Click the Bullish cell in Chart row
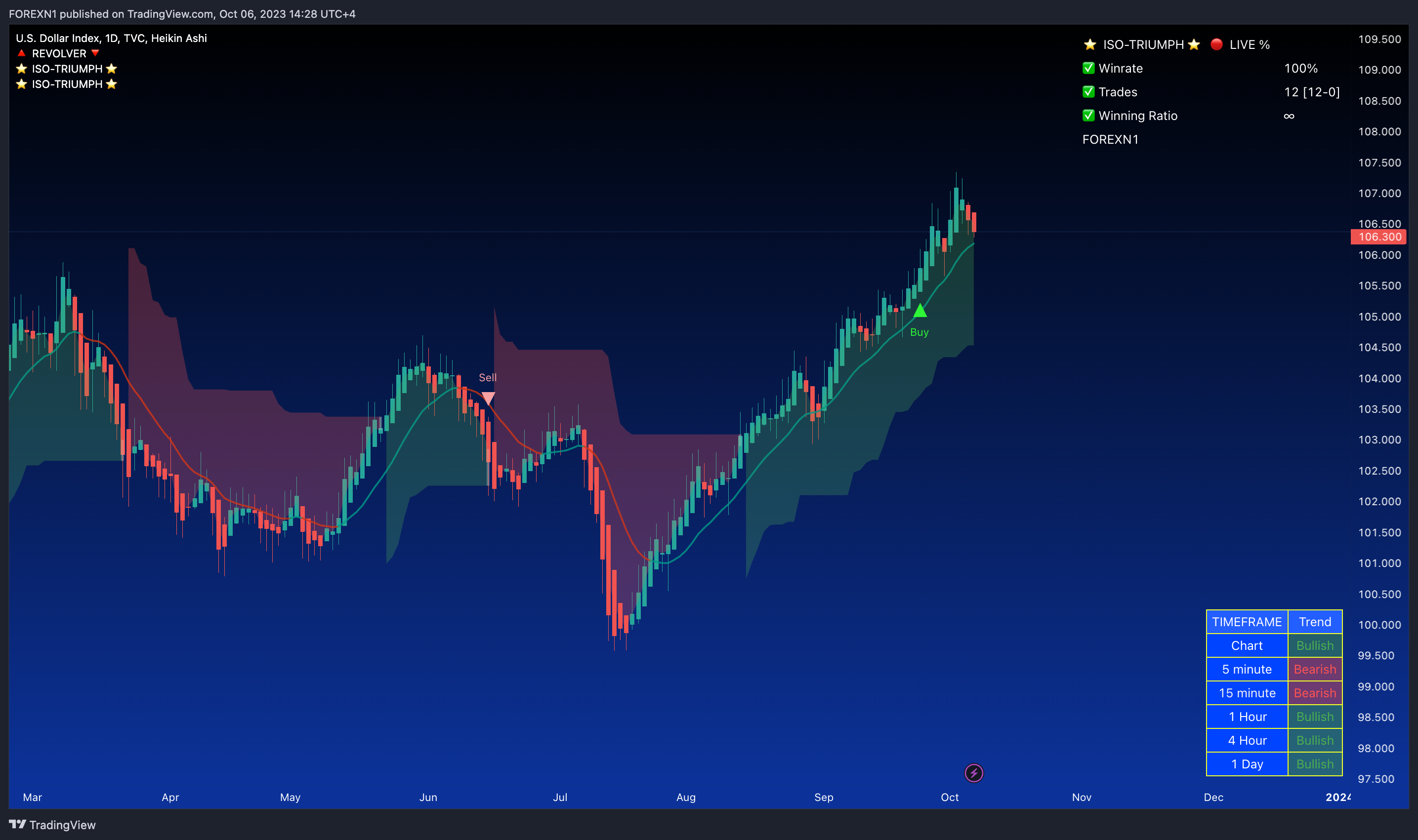This screenshot has height=840, width=1418. [1315, 645]
